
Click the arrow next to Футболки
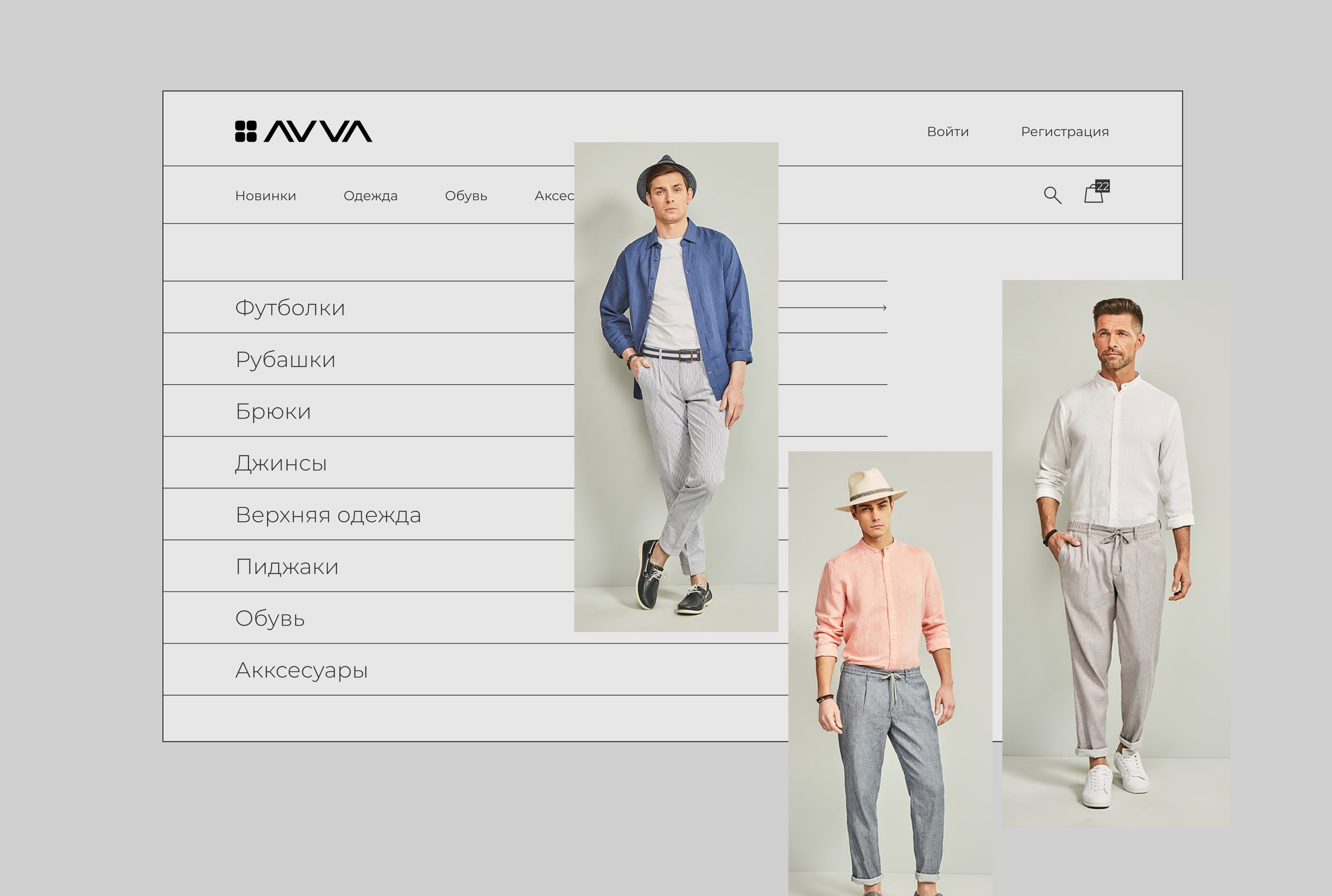point(833,307)
